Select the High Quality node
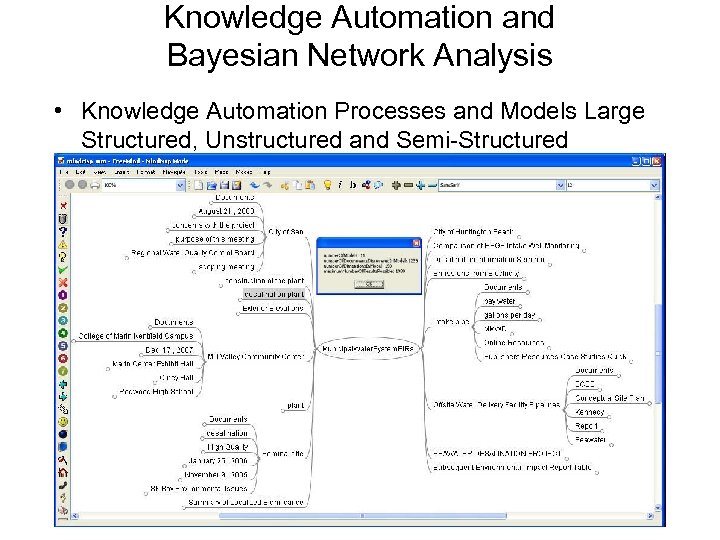The image size is (720, 540). pos(227,447)
